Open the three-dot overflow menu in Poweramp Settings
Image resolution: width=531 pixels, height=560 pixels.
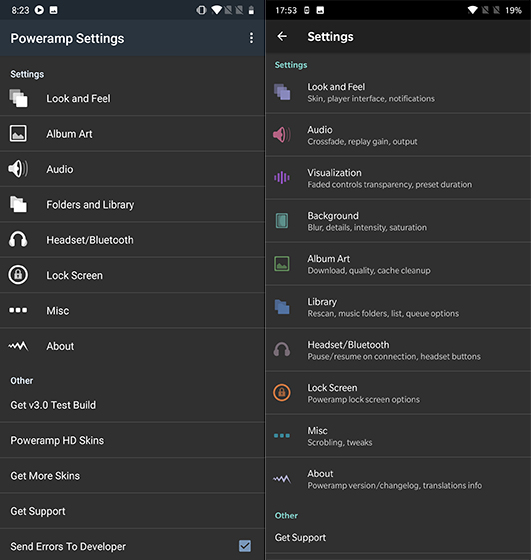251,38
